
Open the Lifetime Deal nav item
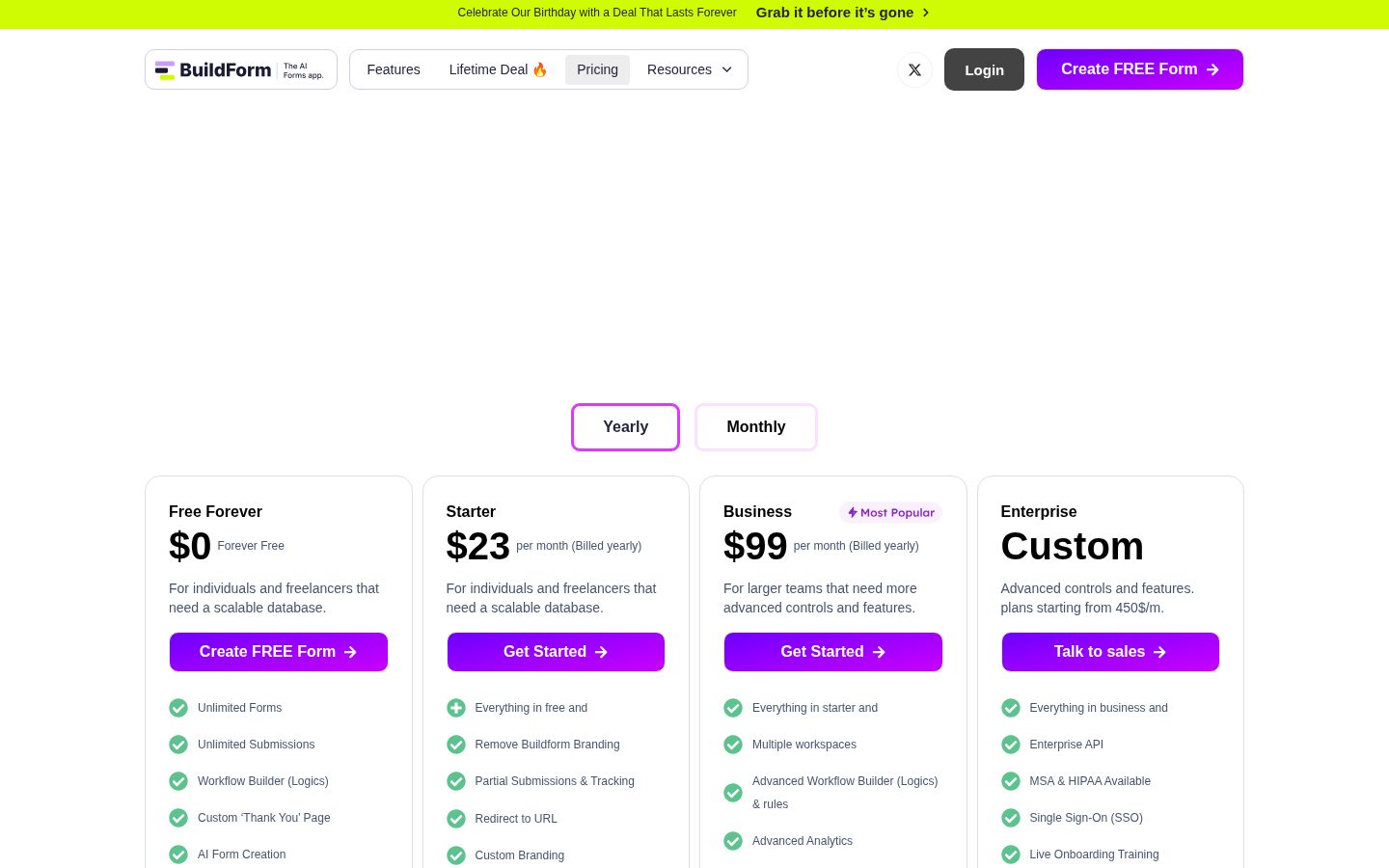pyautogui.click(x=499, y=69)
